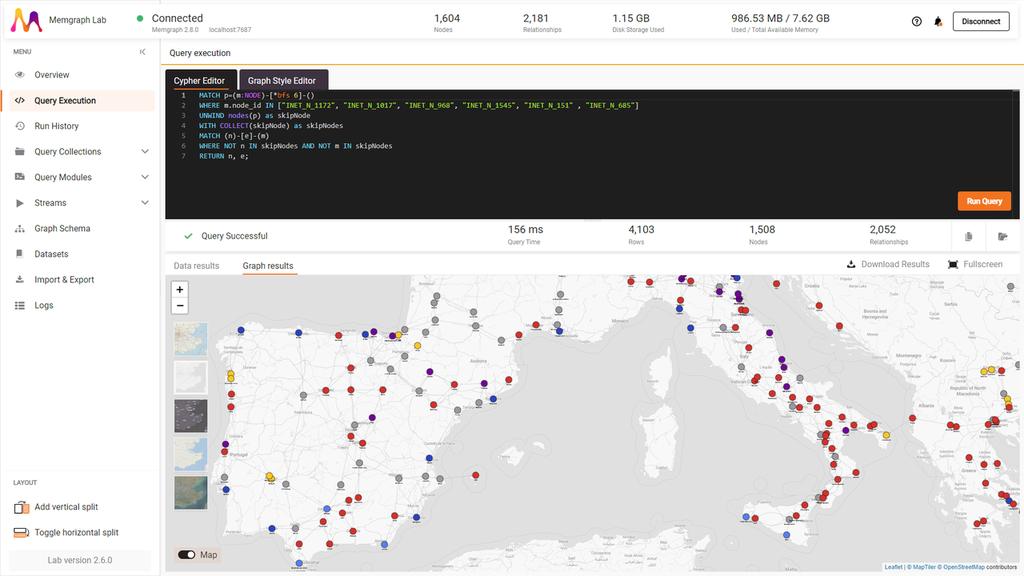
Task: Click the Logs list icon
Action: 20,305
